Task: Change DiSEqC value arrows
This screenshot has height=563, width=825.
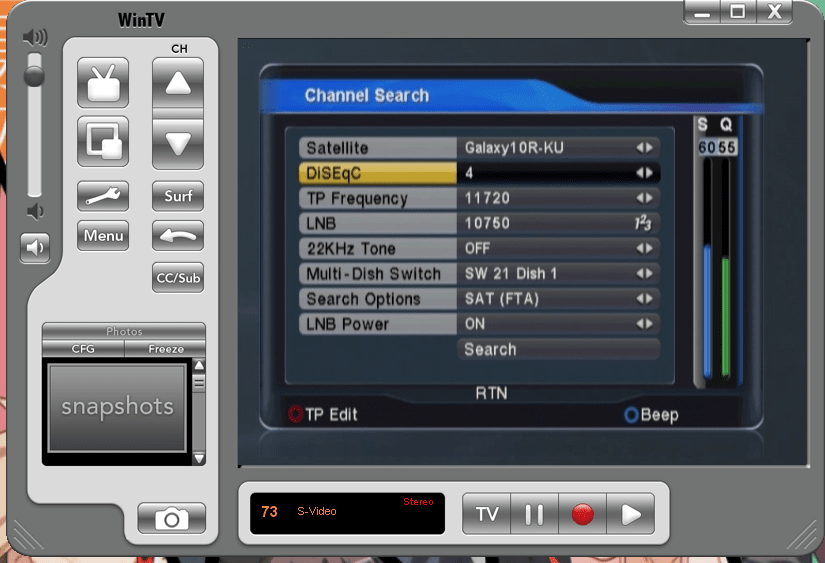Action: [x=645, y=173]
